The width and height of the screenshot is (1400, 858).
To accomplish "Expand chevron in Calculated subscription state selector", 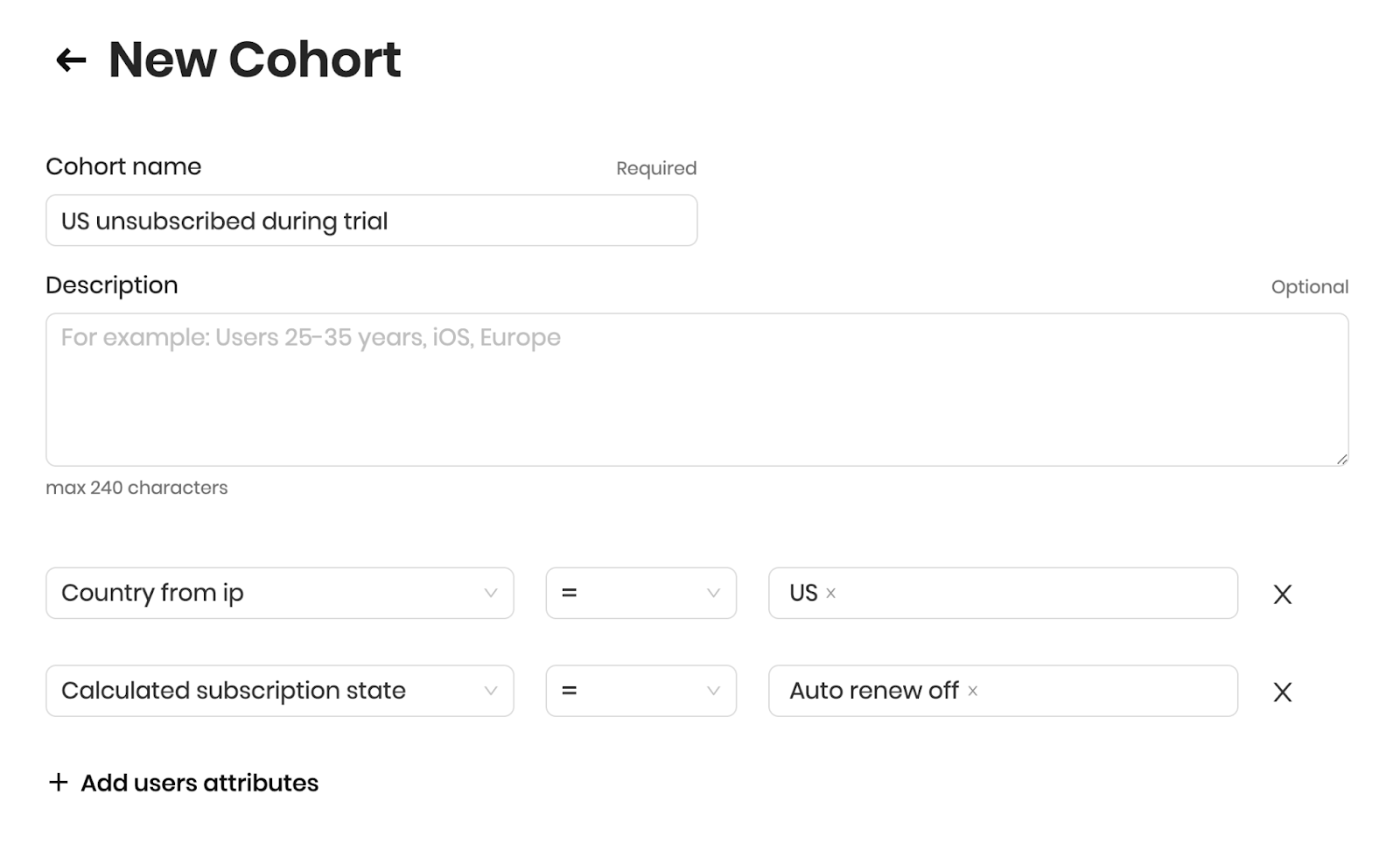I will (x=491, y=692).
